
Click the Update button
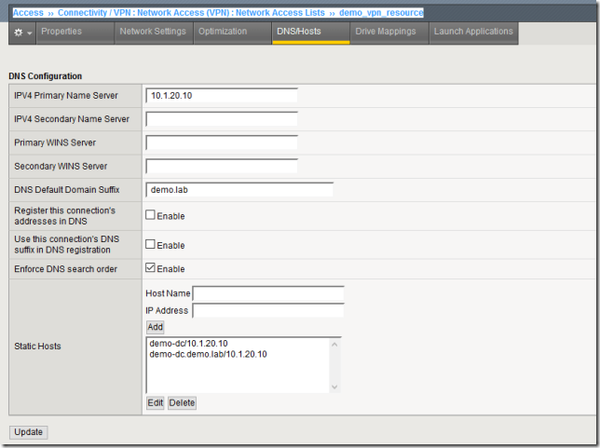(28, 432)
